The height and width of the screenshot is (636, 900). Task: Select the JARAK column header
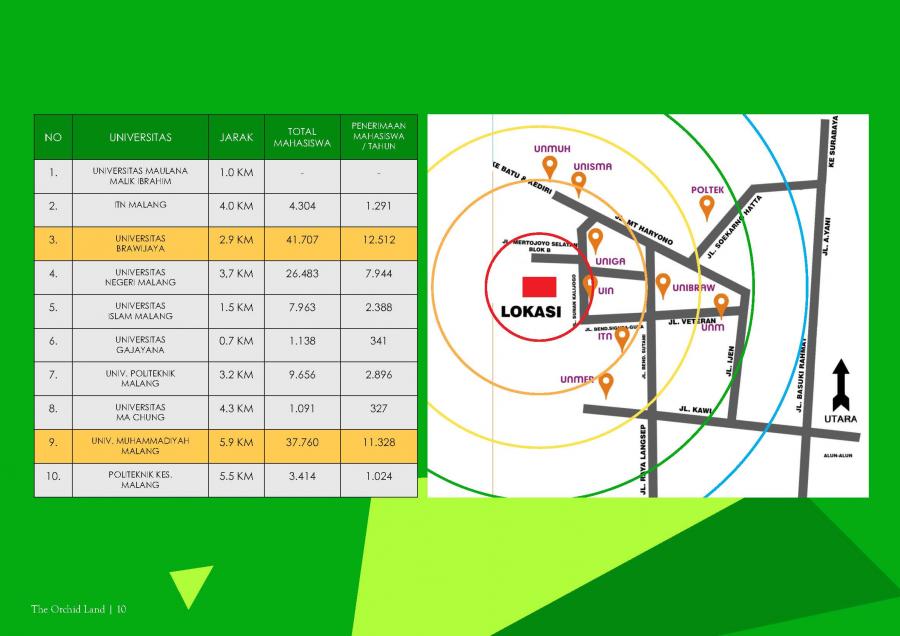point(236,137)
